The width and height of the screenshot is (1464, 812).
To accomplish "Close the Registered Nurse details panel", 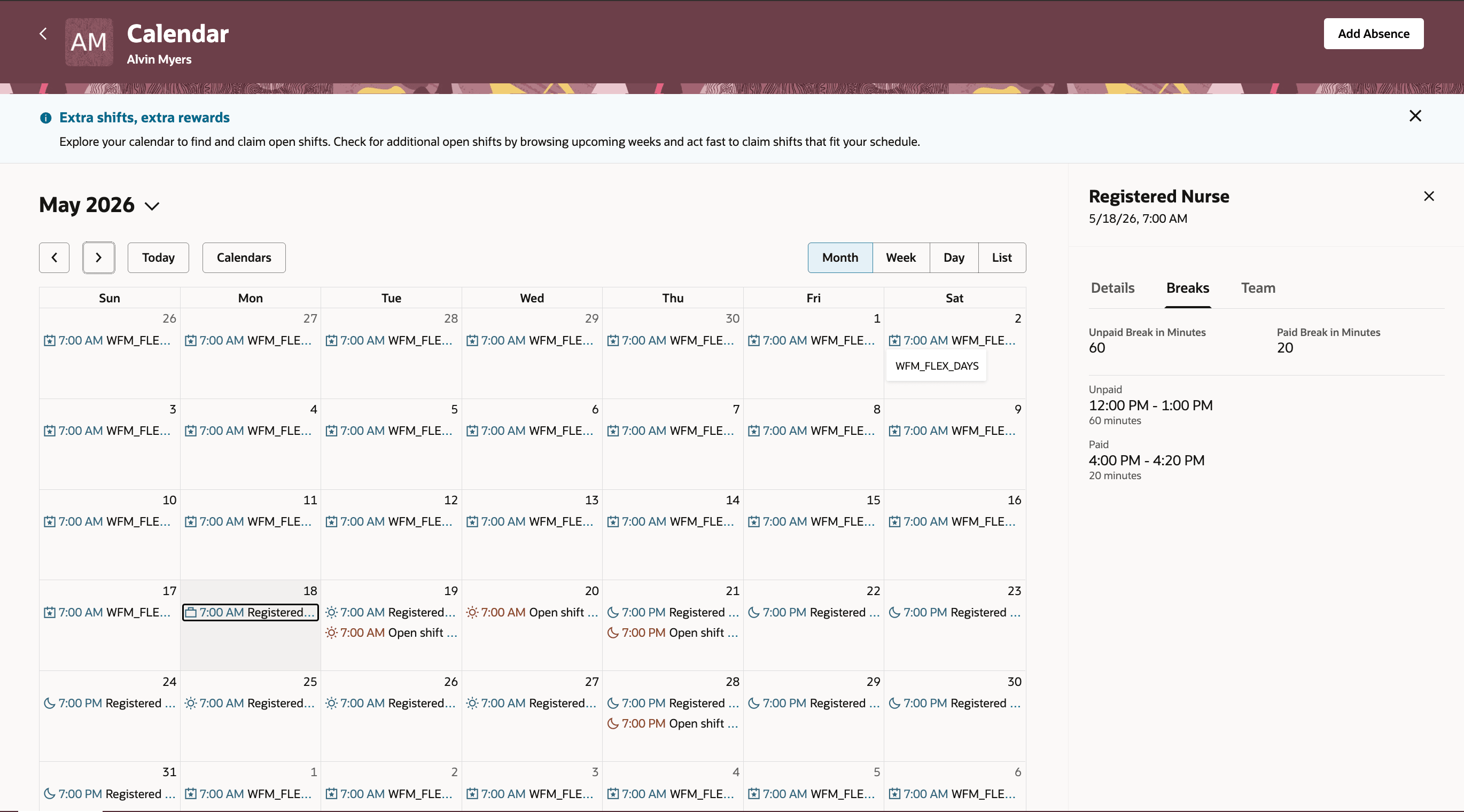I will click(1429, 196).
